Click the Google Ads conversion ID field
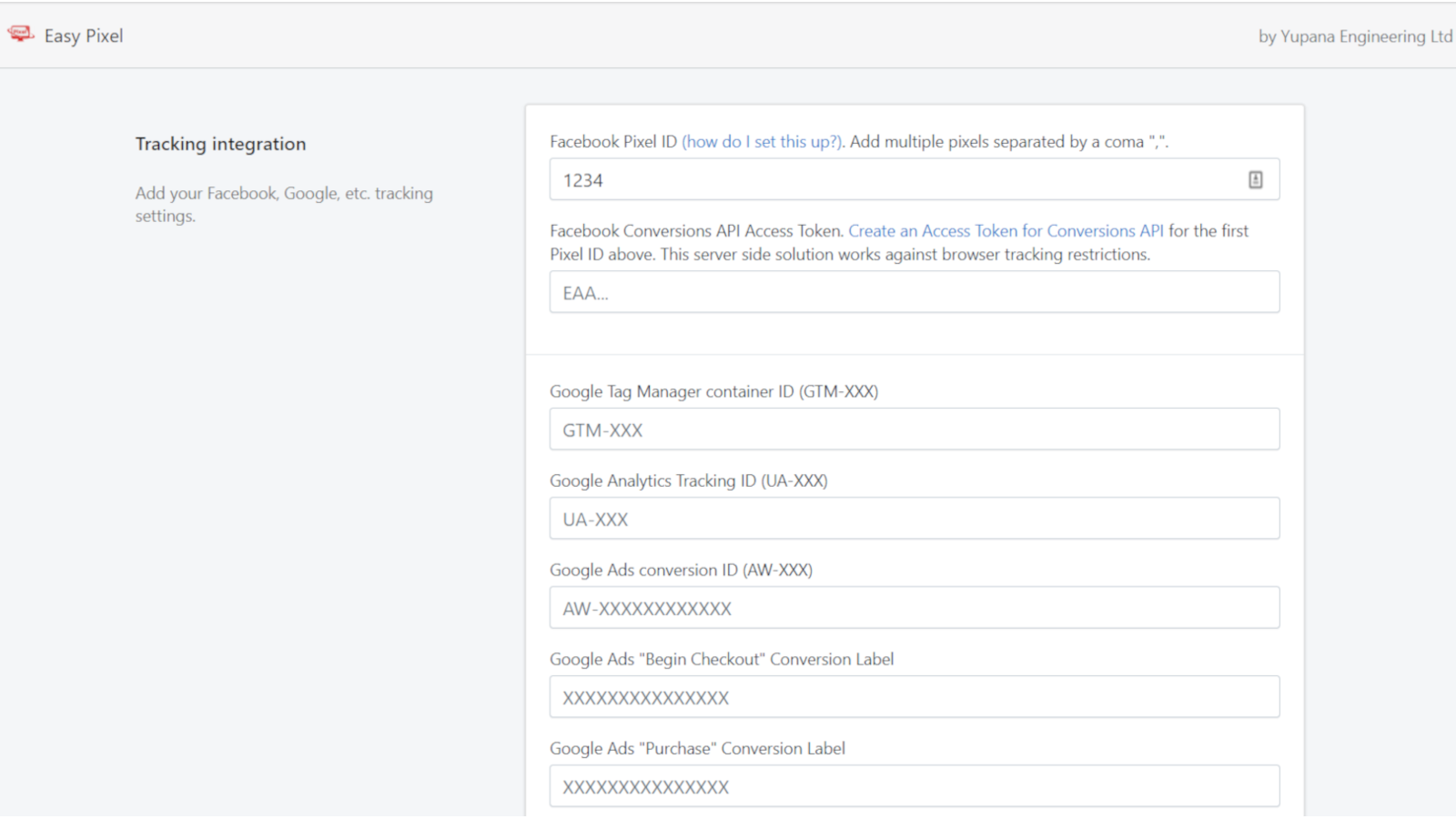The width and height of the screenshot is (1456, 819). (x=914, y=607)
